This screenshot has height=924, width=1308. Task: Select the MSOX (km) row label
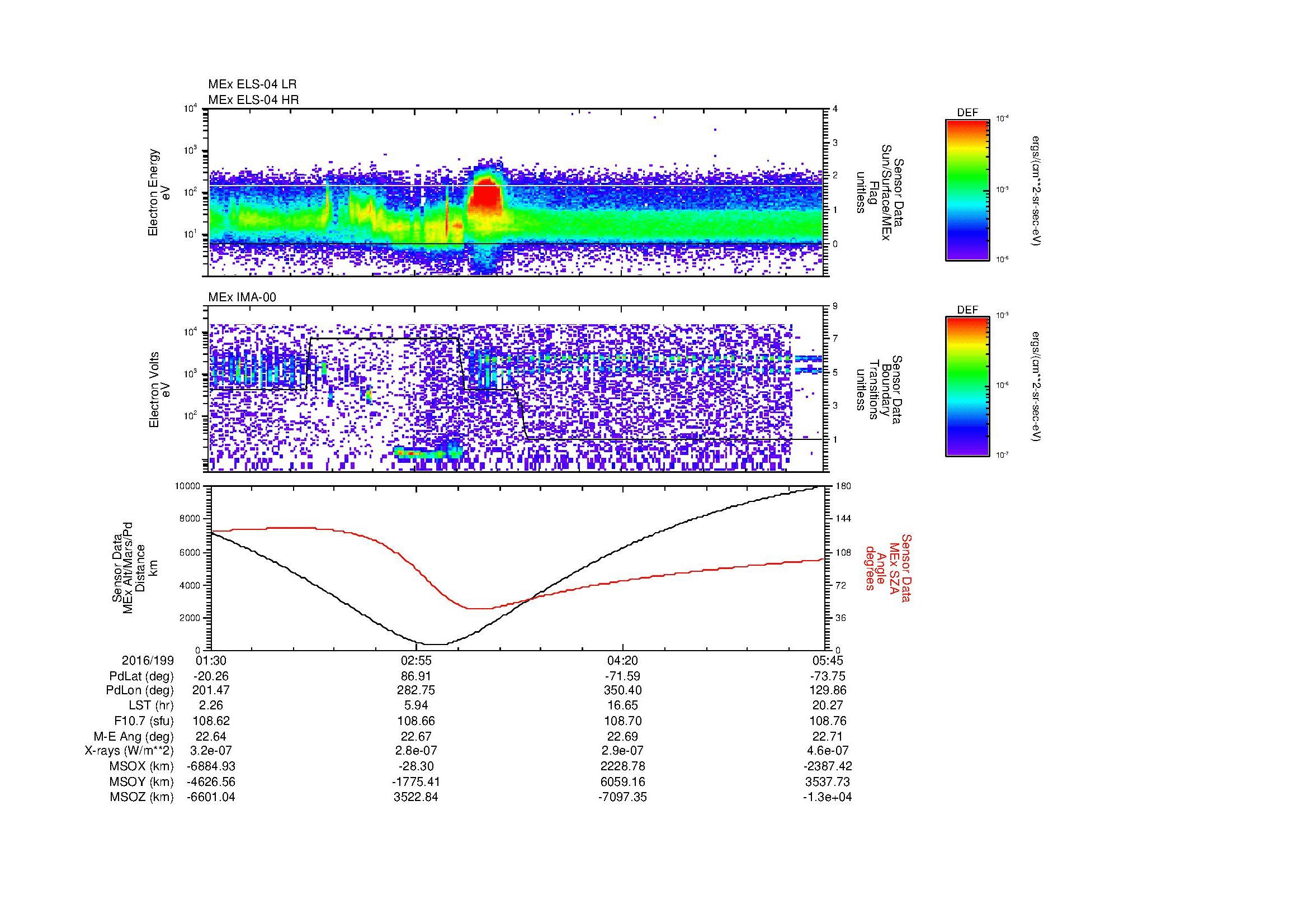coord(141,766)
